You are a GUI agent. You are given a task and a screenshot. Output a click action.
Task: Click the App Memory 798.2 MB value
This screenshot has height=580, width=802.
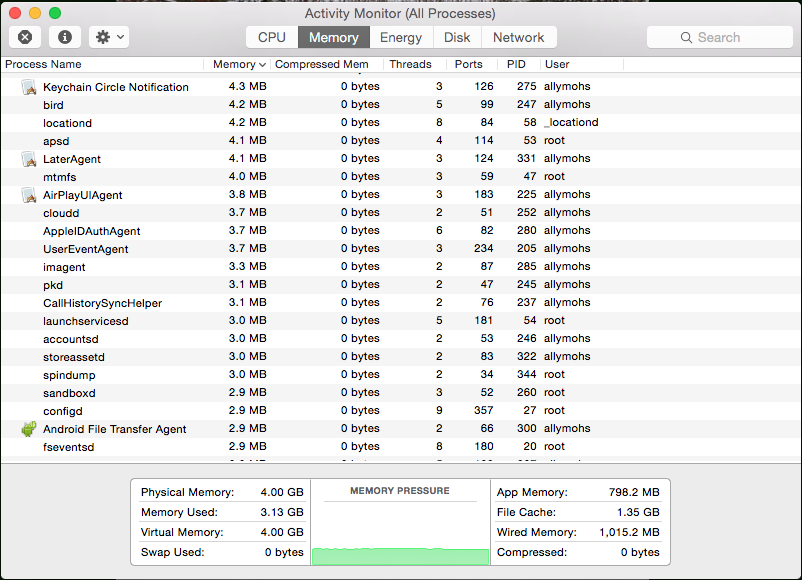(634, 492)
